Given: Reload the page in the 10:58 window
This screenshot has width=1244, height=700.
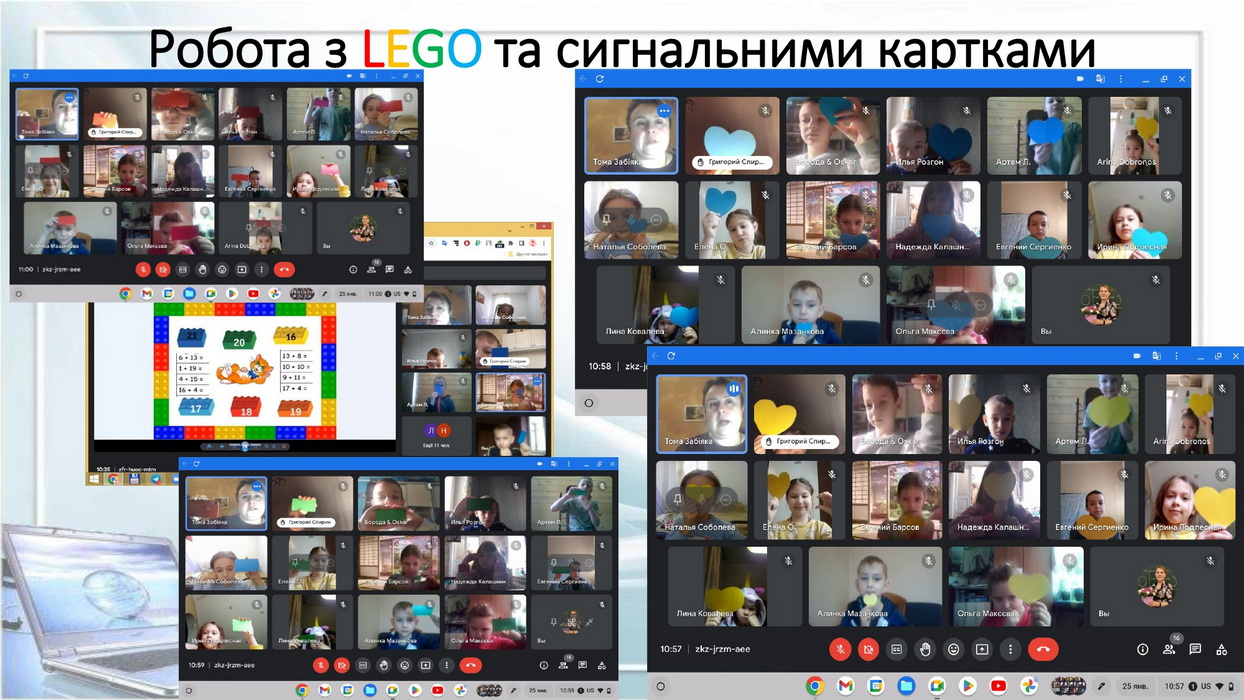Looking at the screenshot, I should (x=600, y=79).
